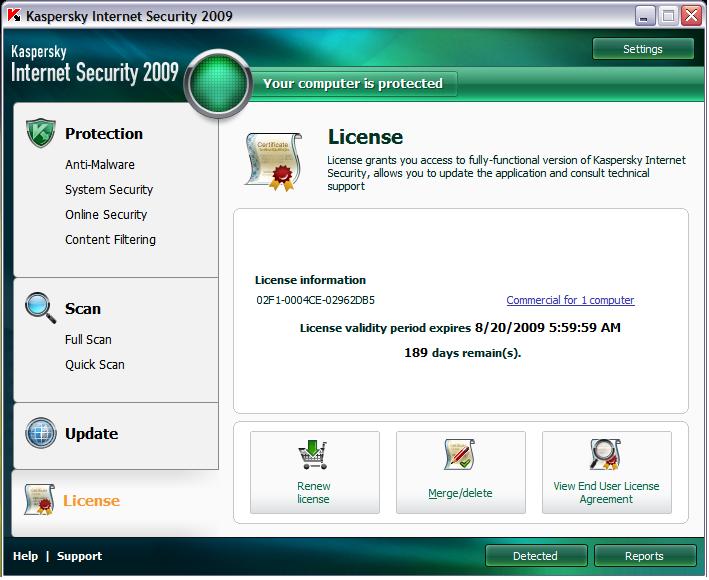Click the End User License Agreement magnifier icon
The image size is (709, 580).
605,455
